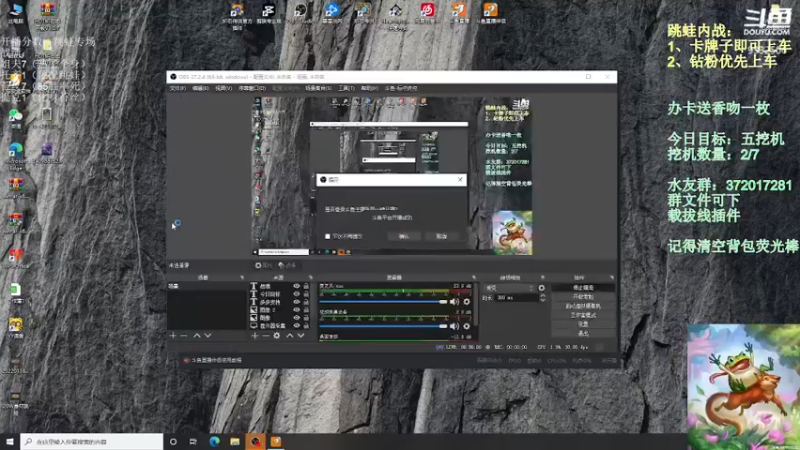Toggle visibility of the second text source
The width and height of the screenshot is (800, 450).
click(296, 294)
